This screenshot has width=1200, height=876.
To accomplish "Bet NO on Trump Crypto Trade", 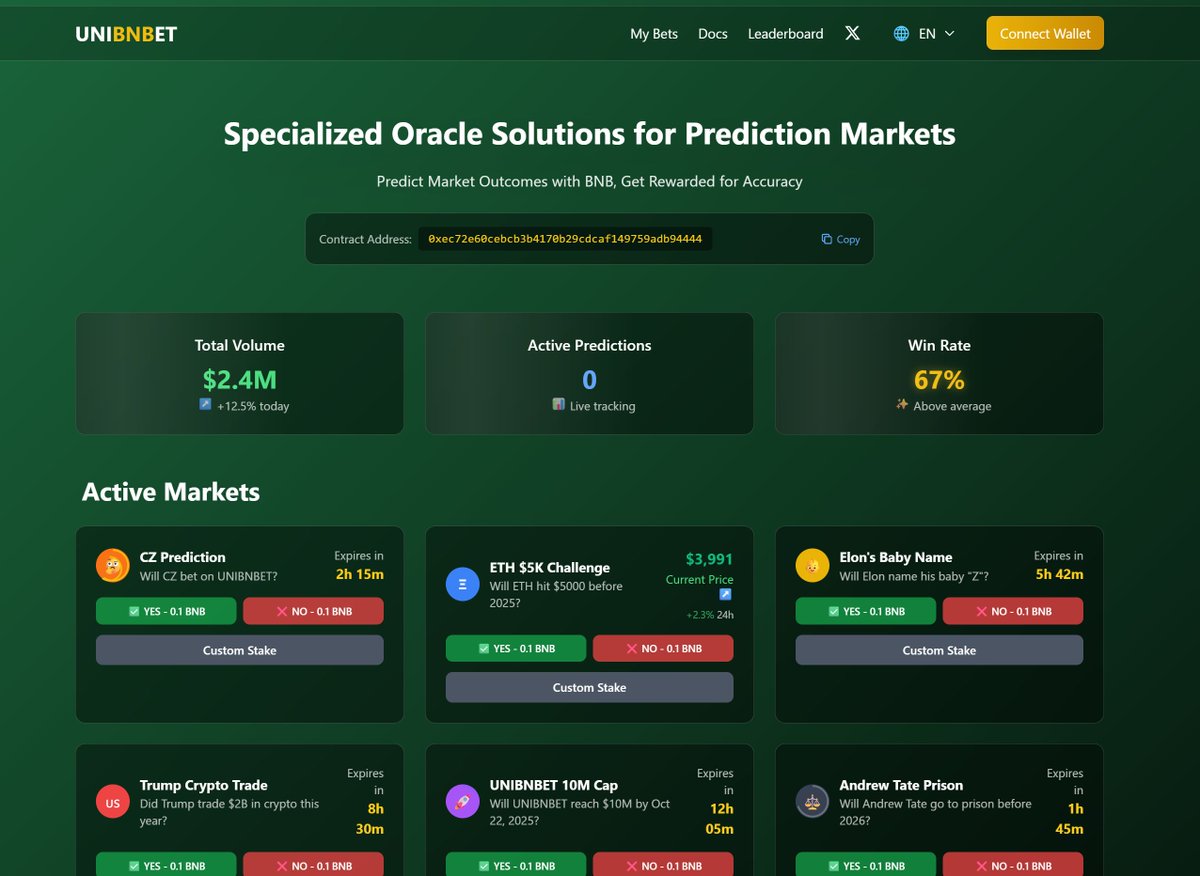I will pyautogui.click(x=313, y=864).
